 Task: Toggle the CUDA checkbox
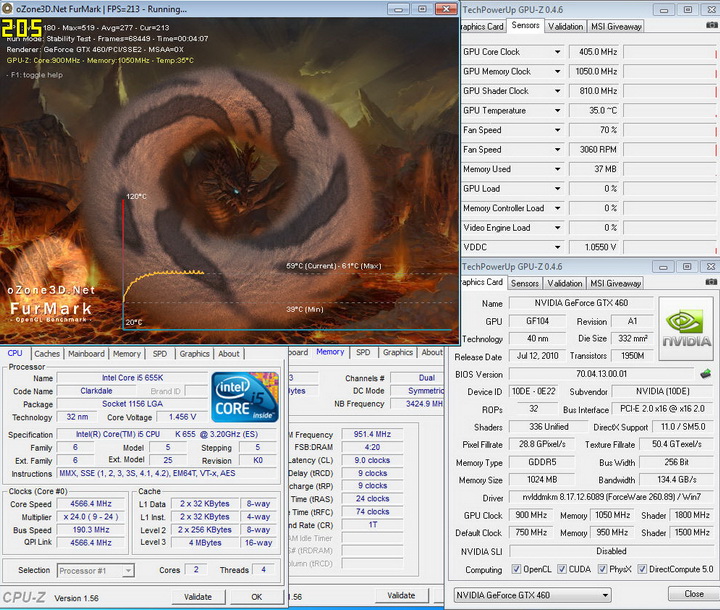(562, 569)
